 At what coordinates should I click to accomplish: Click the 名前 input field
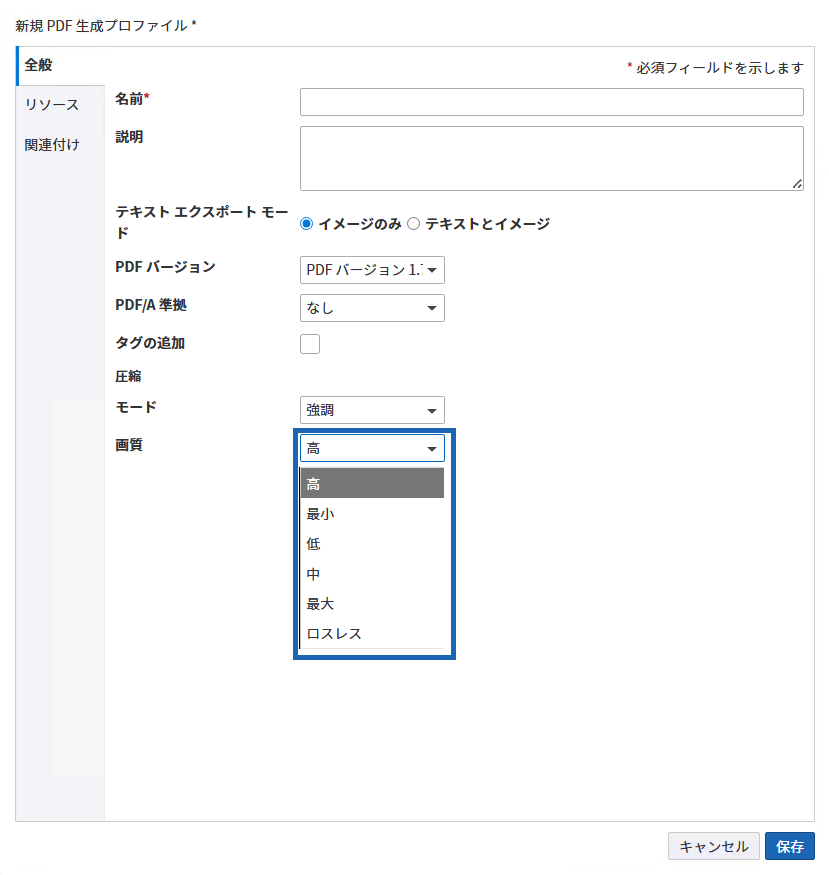(551, 101)
